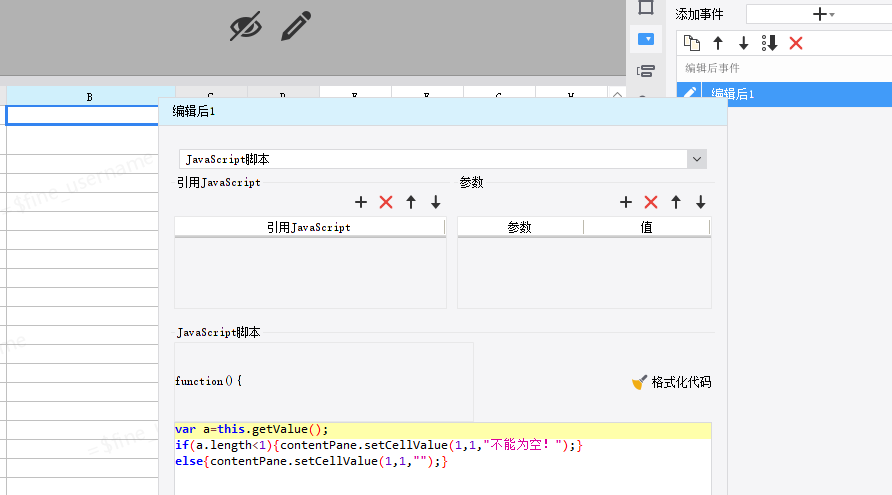
Task: Click the else setCellValue code line
Action: 311,461
